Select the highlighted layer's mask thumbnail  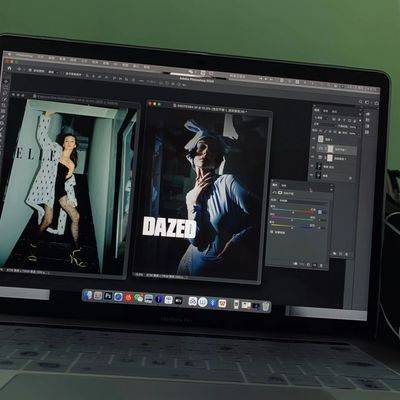pos(329,149)
